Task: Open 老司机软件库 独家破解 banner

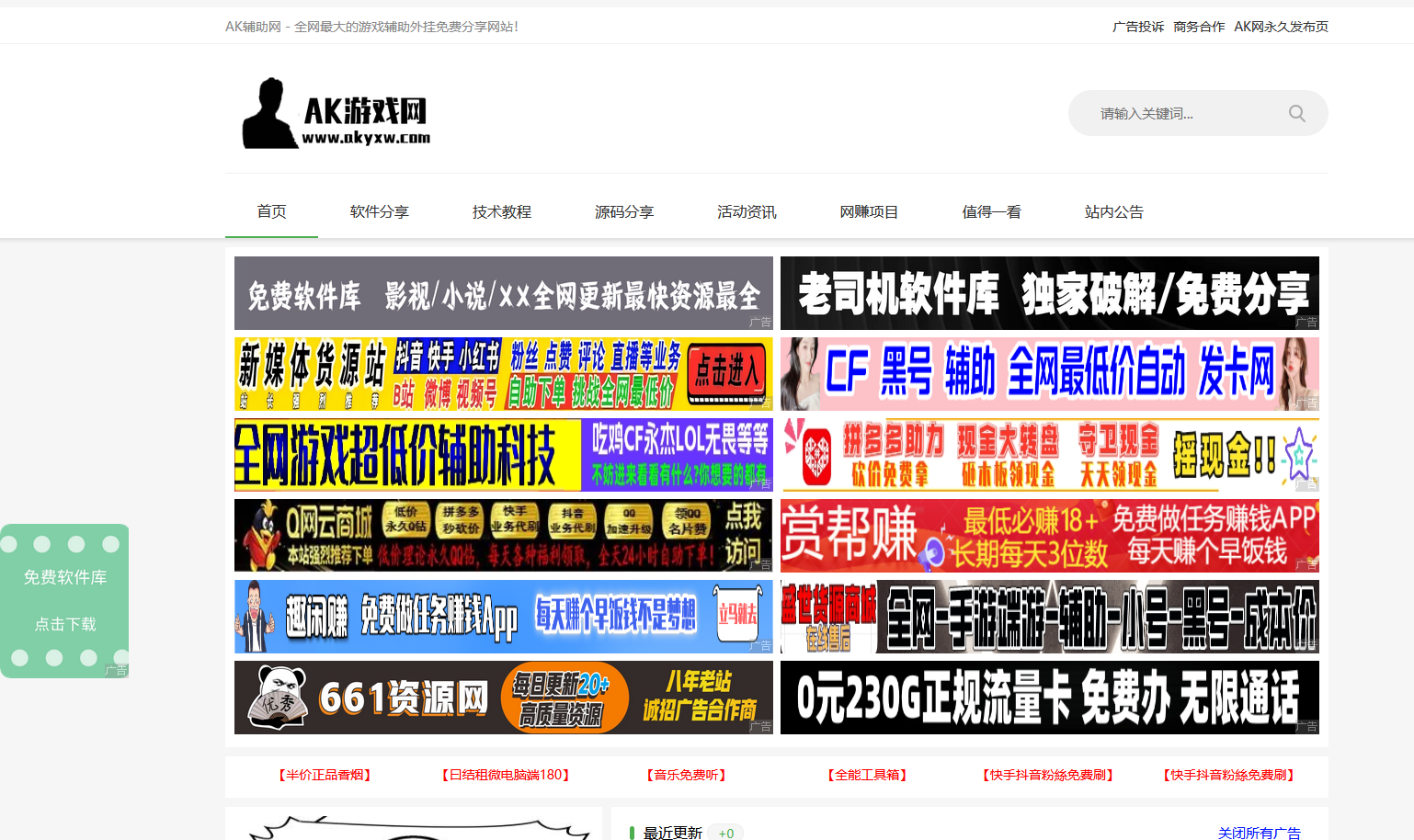Action: [x=1050, y=293]
